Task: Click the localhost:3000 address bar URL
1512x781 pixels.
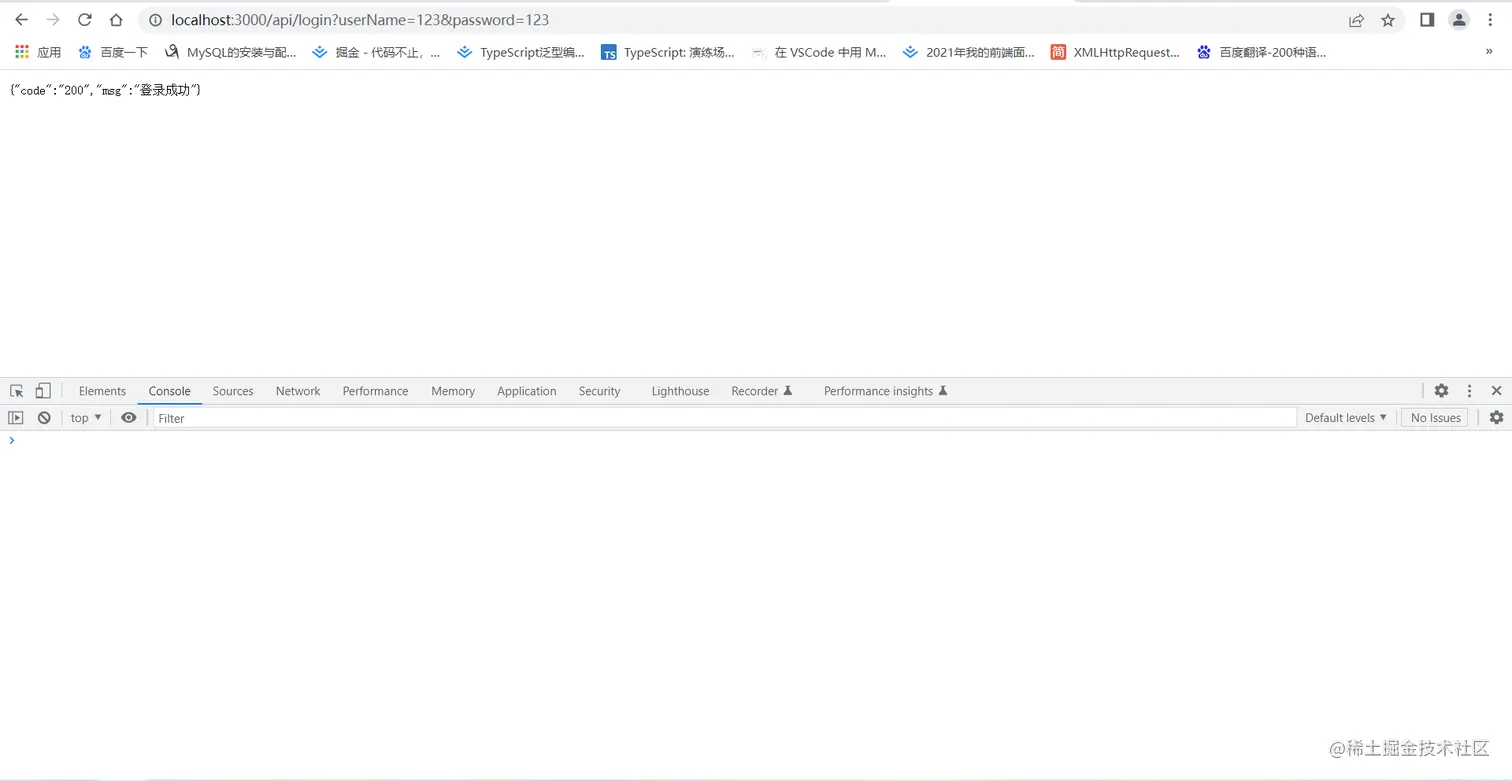Action: 360,20
